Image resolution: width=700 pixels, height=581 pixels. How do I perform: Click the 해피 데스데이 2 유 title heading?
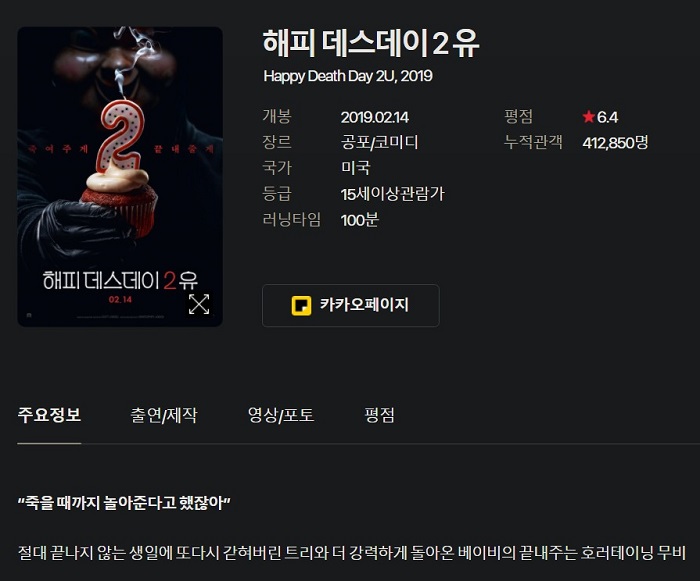[x=371, y=43]
